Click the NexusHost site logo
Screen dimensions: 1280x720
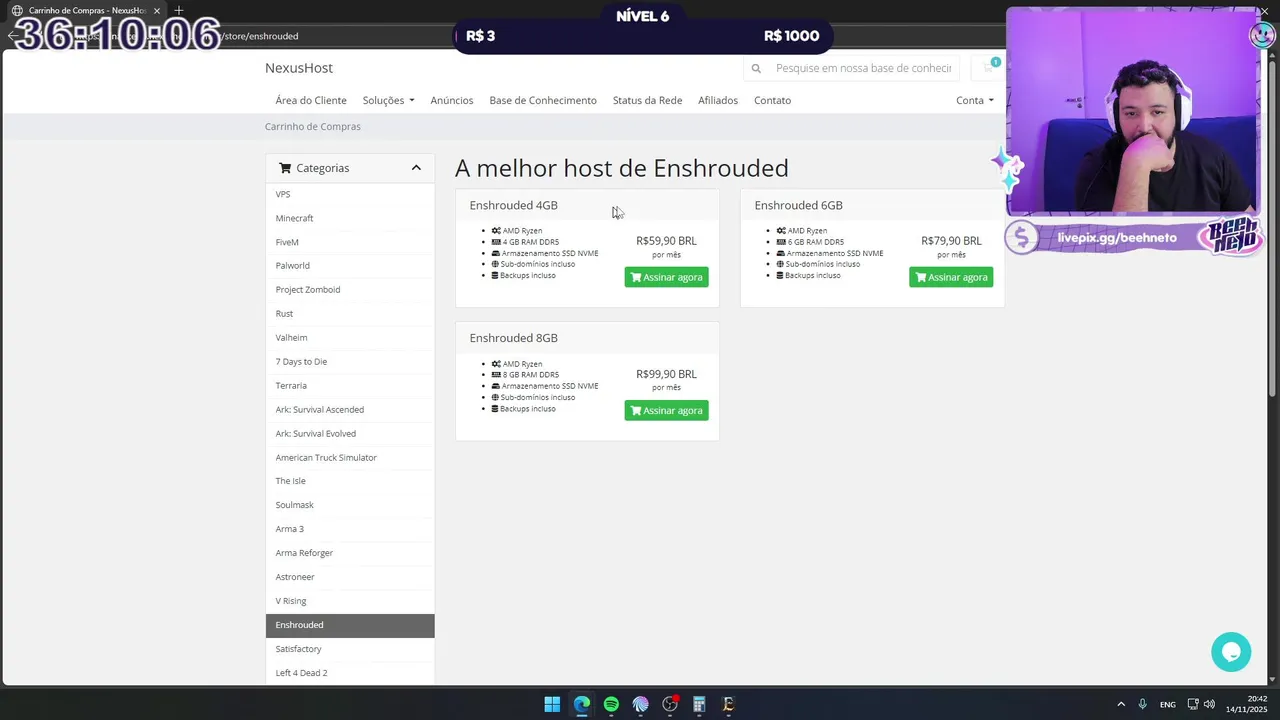tap(299, 68)
